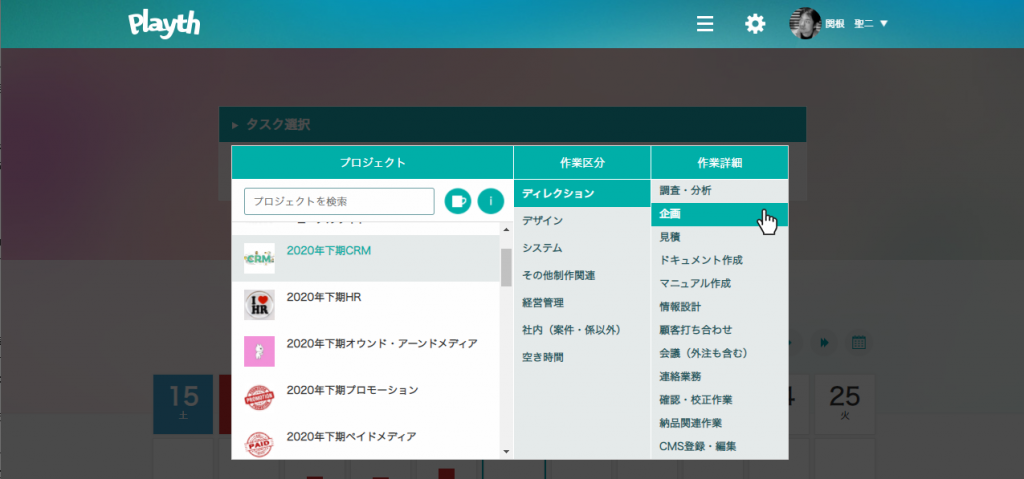Expand user dropdown next to 関根 聖二
Viewport: 1024px width, 479px height.
[x=884, y=24]
